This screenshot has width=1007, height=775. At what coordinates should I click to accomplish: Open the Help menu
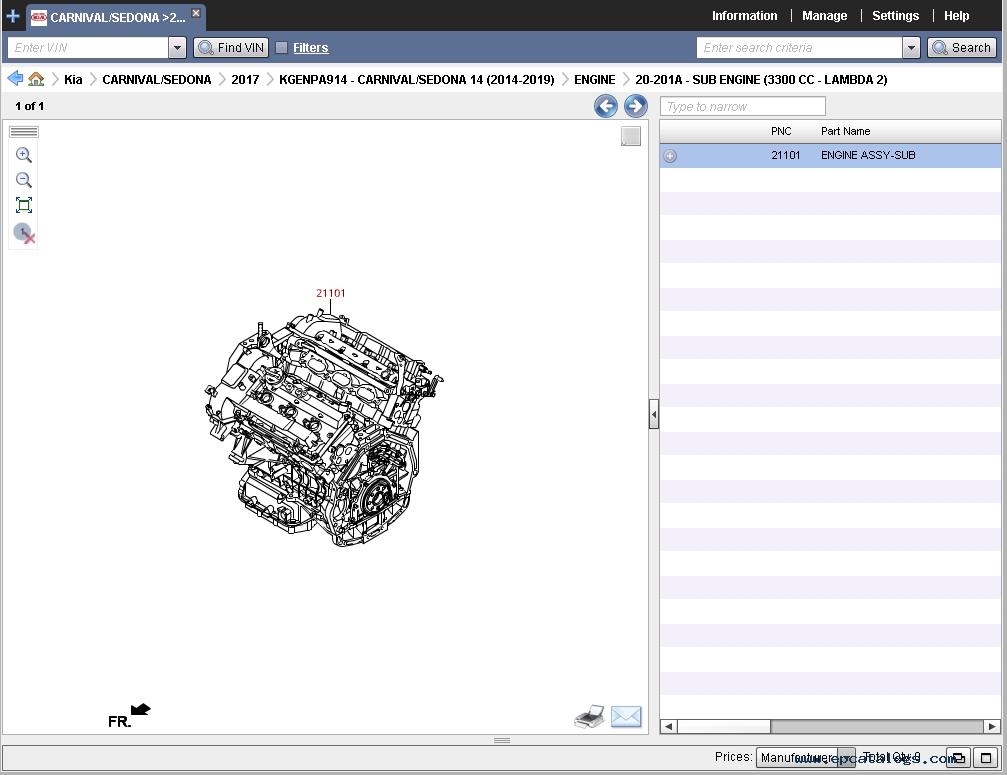tap(956, 16)
